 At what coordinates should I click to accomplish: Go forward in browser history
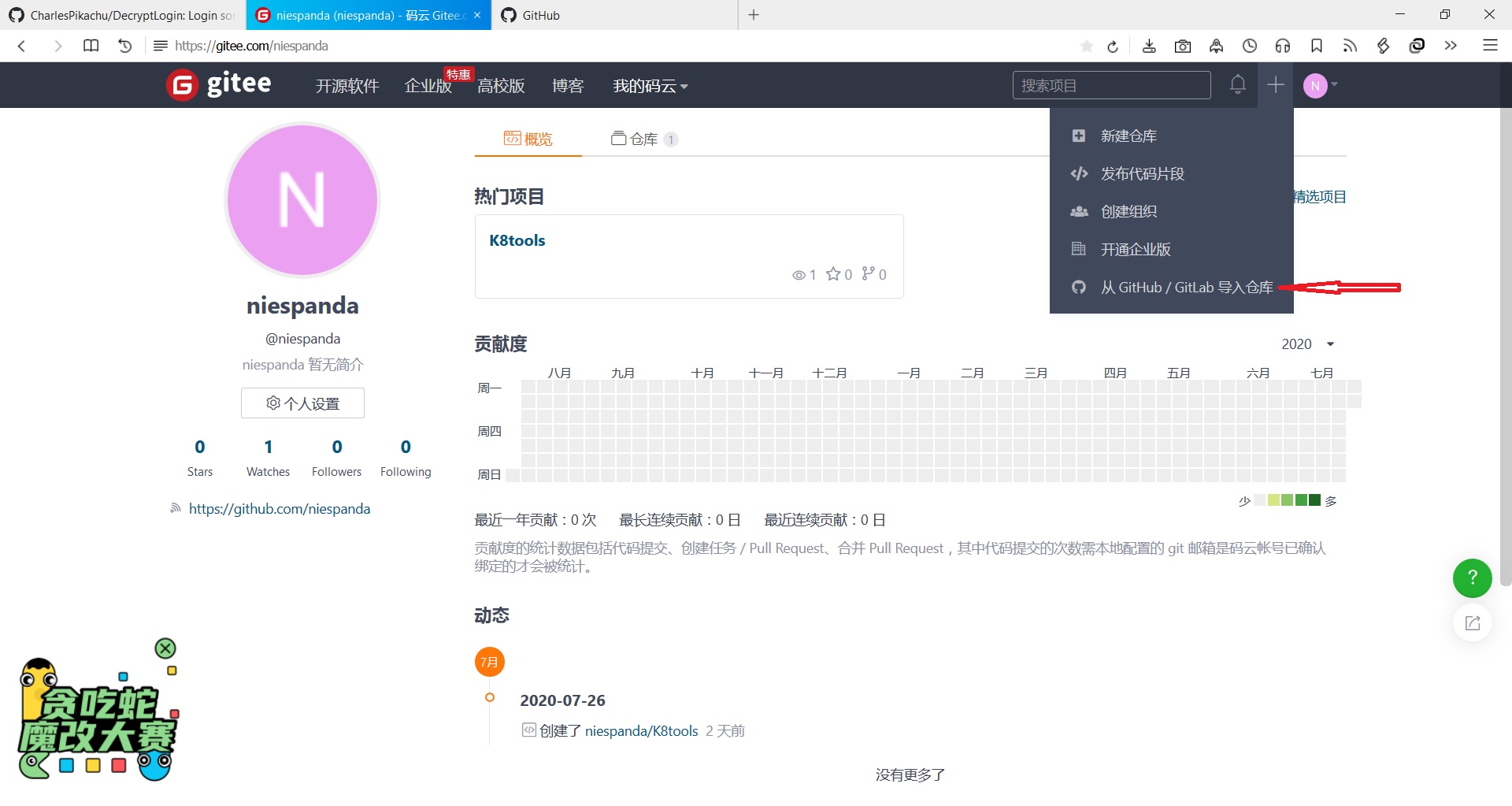tap(57, 46)
